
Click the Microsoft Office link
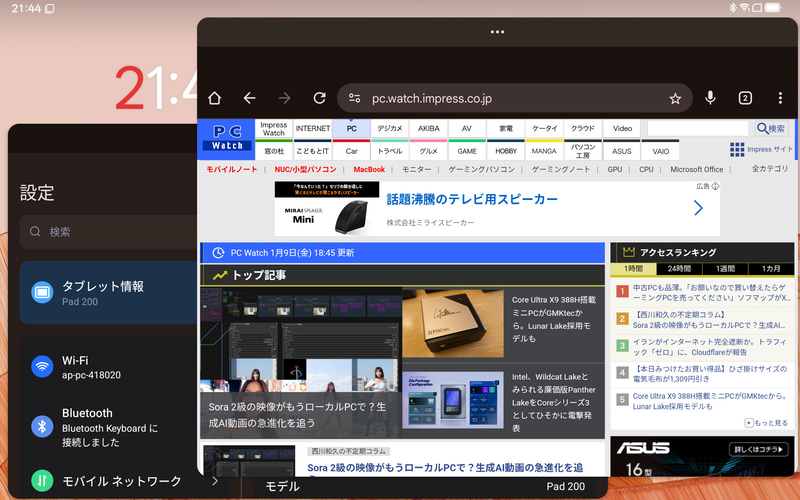[x=696, y=169]
